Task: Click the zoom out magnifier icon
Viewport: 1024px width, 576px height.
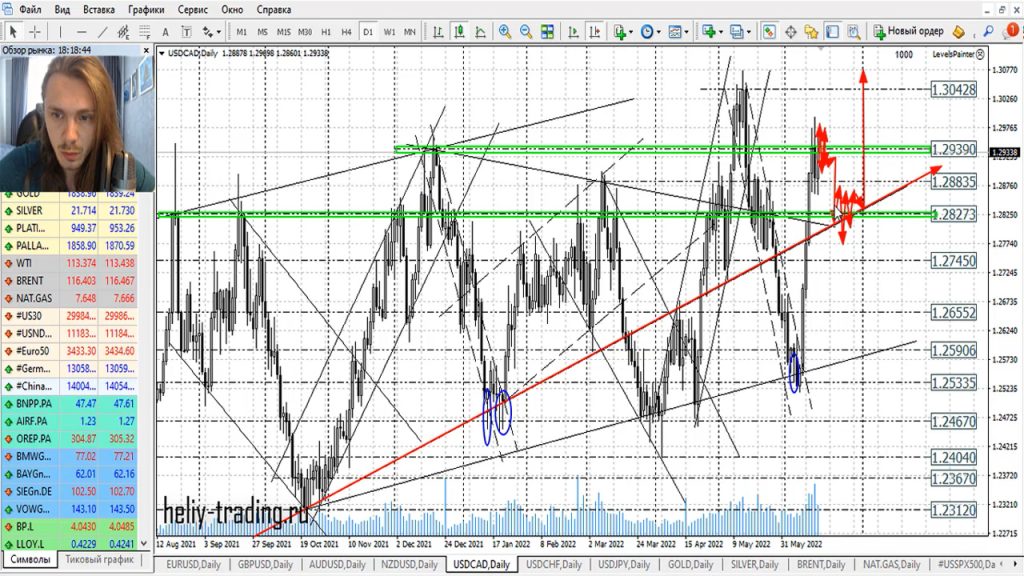Action: tap(526, 31)
